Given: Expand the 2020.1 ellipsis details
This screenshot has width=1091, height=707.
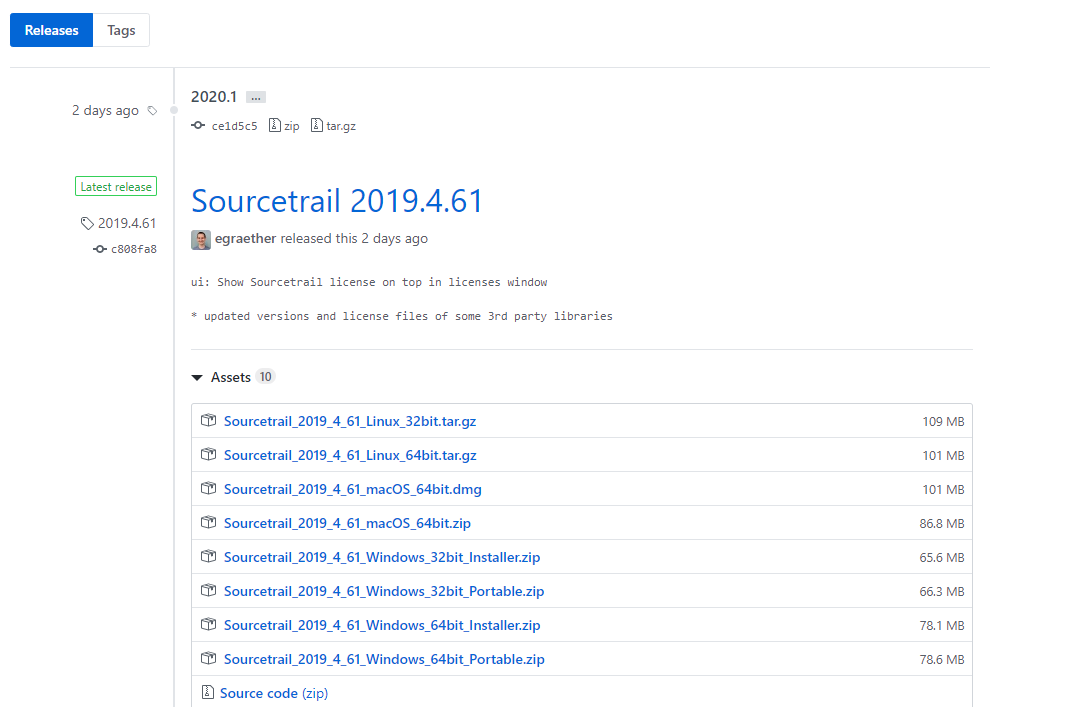Looking at the screenshot, I should (256, 97).
